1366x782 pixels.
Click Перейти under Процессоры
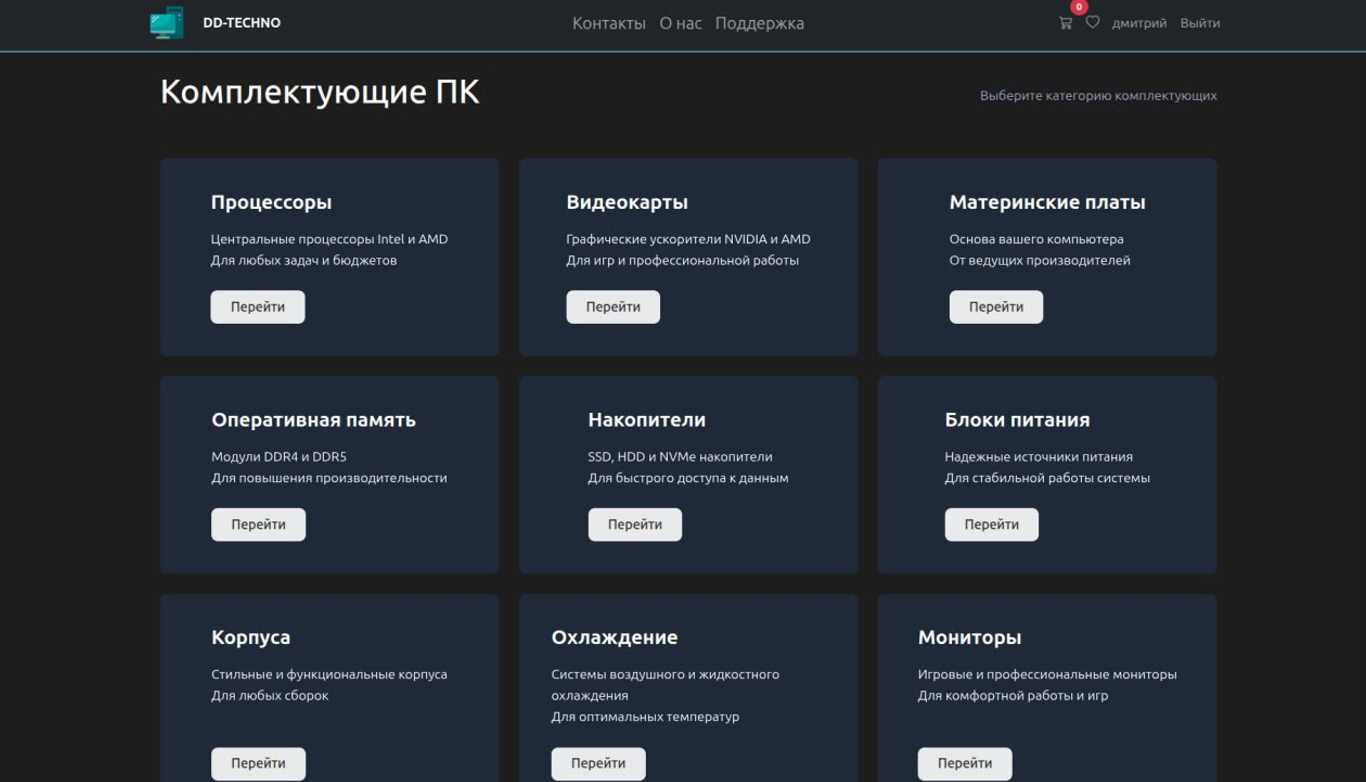coord(257,306)
